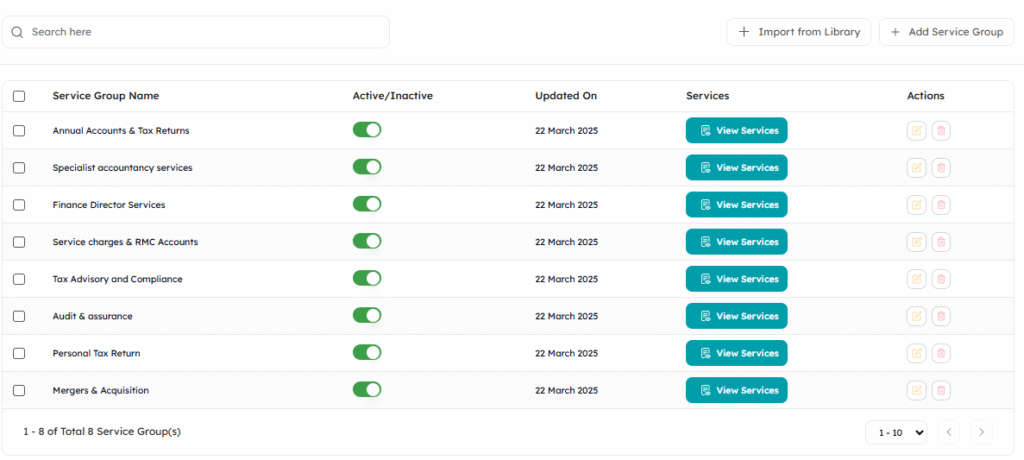1024x460 pixels.
Task: Delete the Audit & assurance service group
Action: point(941,316)
